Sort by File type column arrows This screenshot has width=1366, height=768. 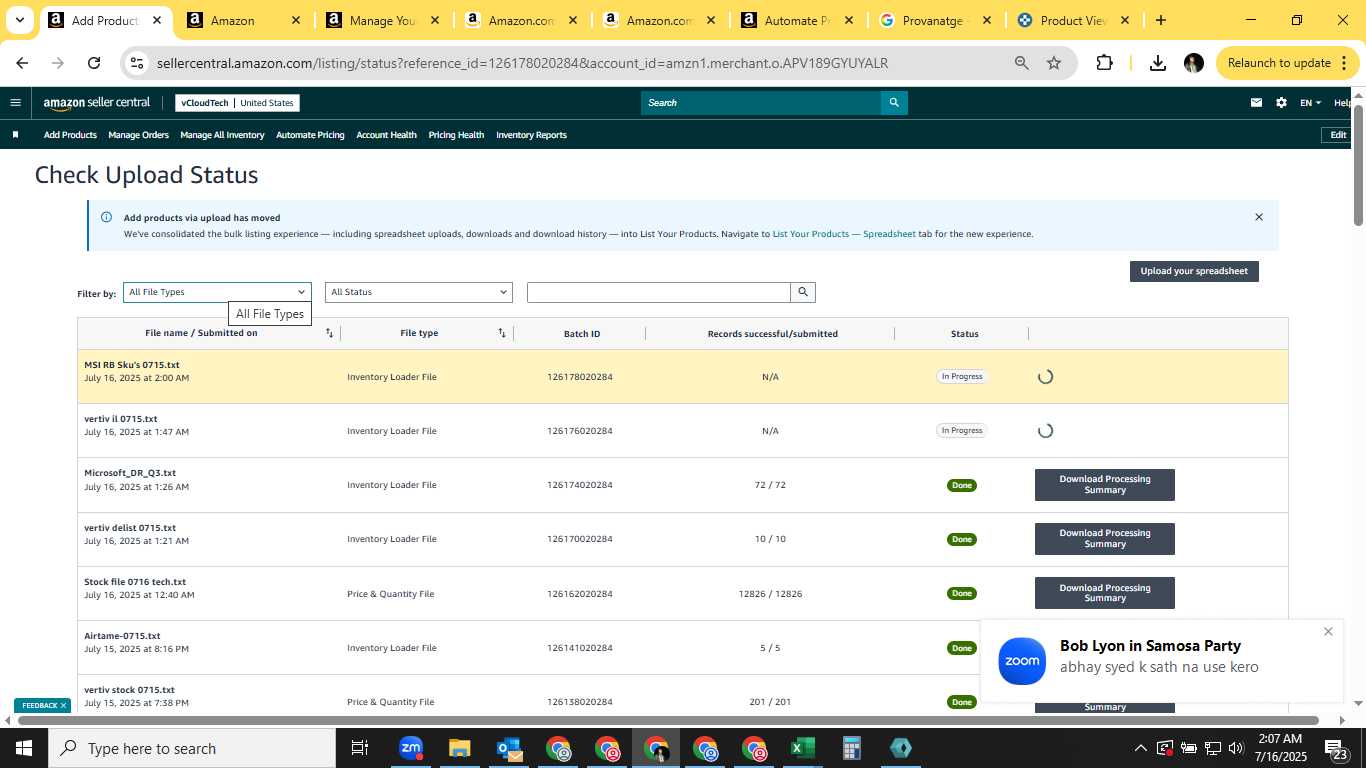[x=502, y=333]
